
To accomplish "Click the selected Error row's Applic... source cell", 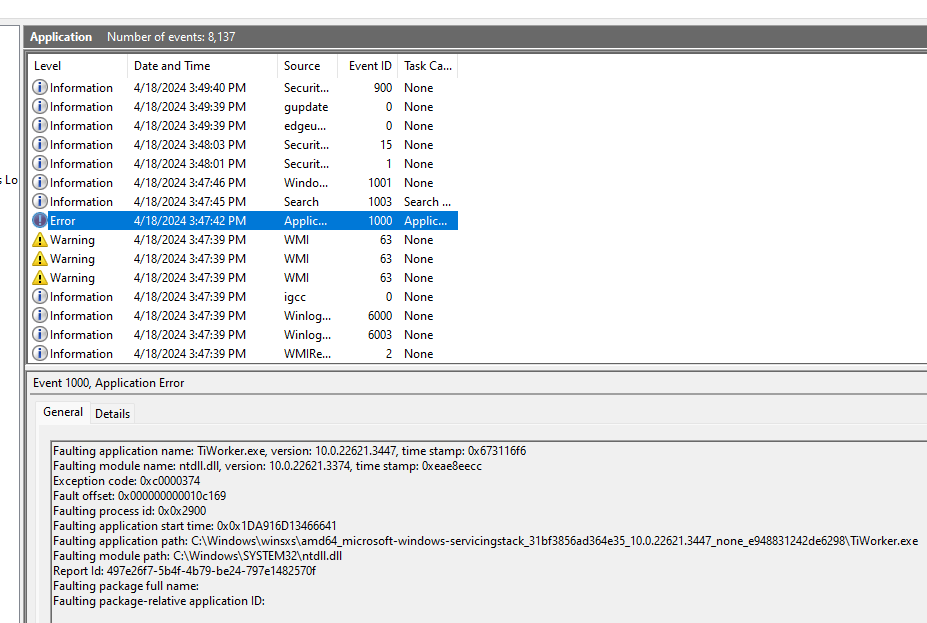I will coord(305,220).
